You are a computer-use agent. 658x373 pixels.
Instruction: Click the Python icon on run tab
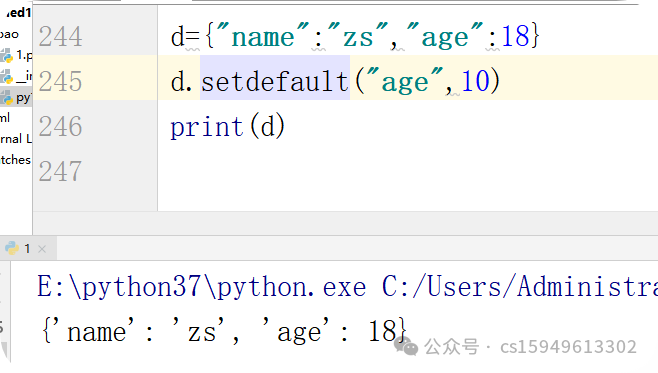coord(12,248)
